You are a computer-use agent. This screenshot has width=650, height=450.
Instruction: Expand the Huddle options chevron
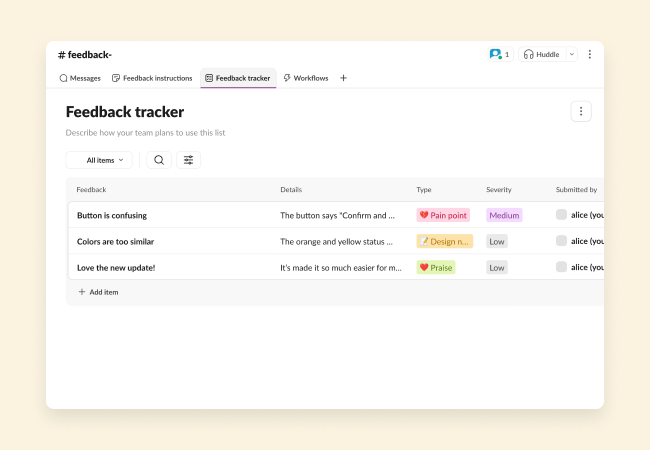click(x=572, y=54)
